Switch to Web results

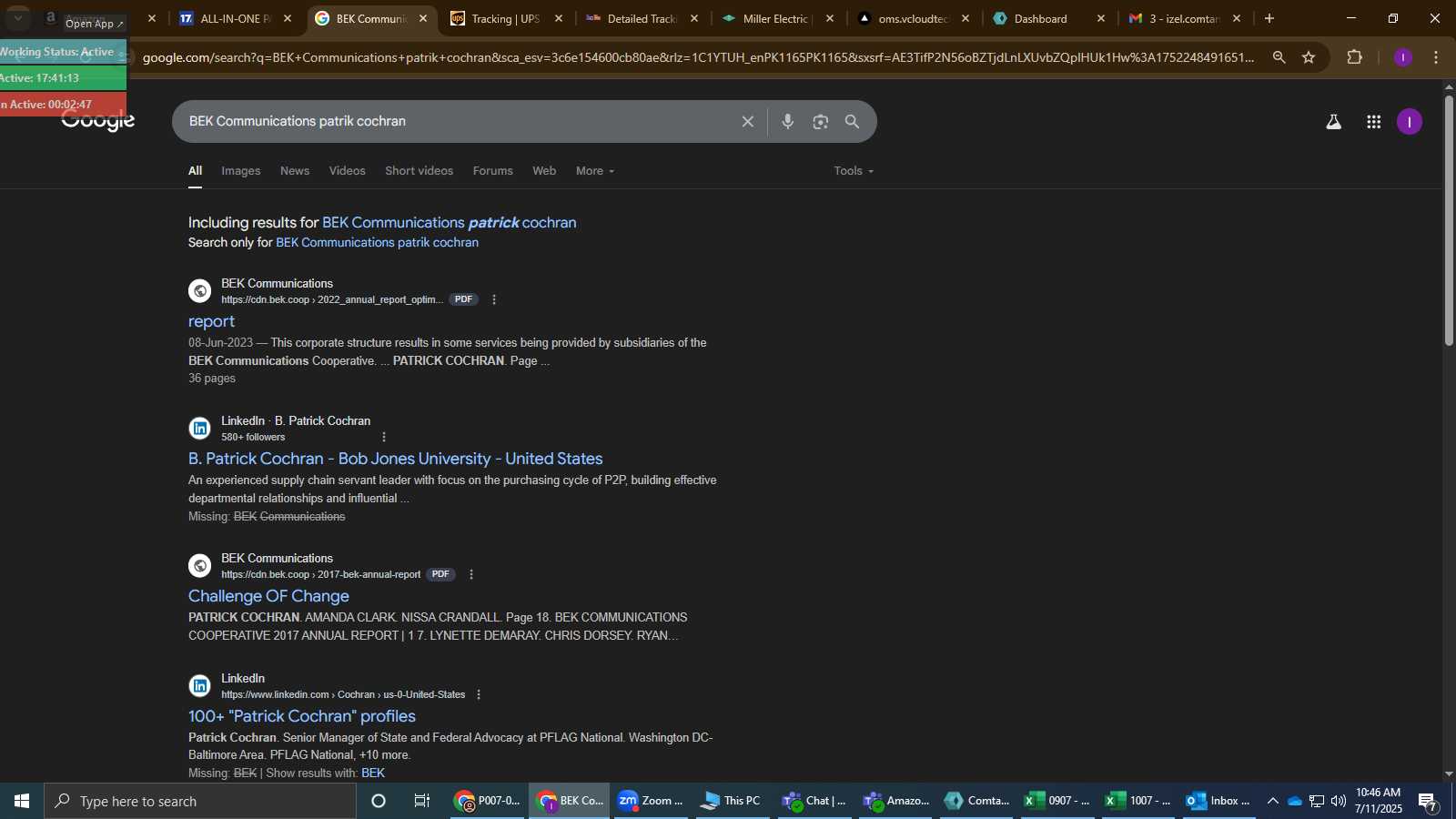[x=544, y=171]
